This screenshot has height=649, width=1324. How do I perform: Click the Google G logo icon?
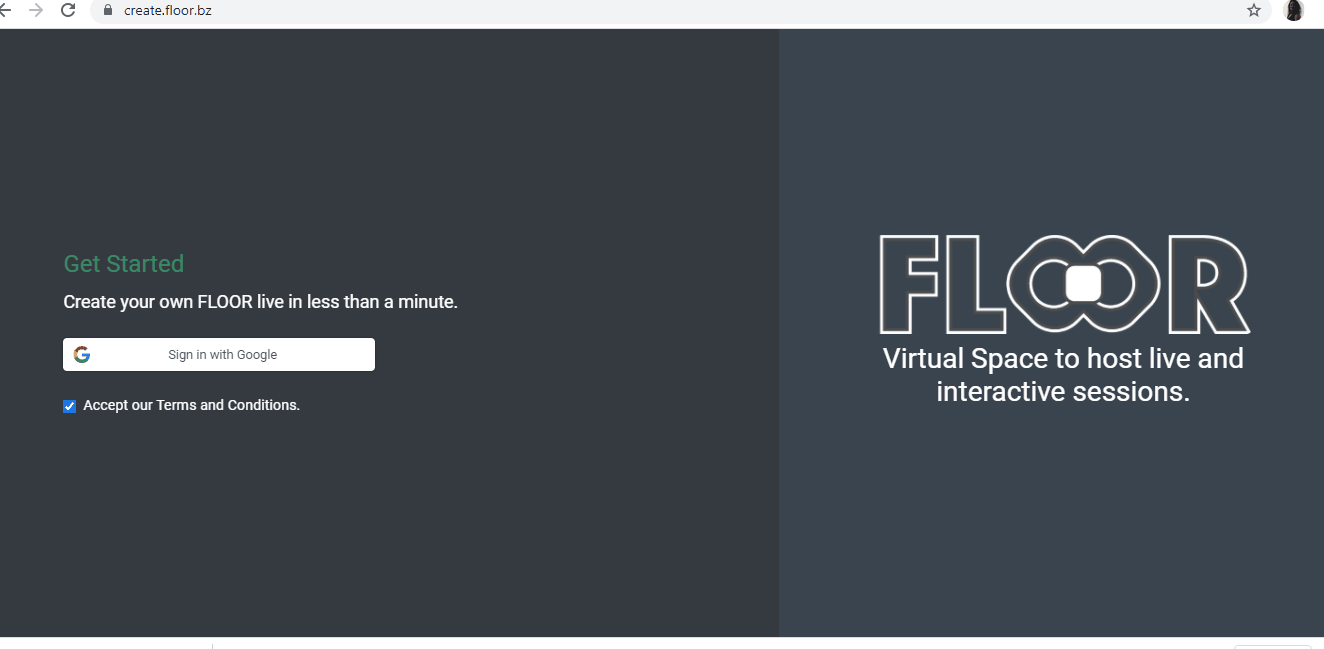[82, 354]
